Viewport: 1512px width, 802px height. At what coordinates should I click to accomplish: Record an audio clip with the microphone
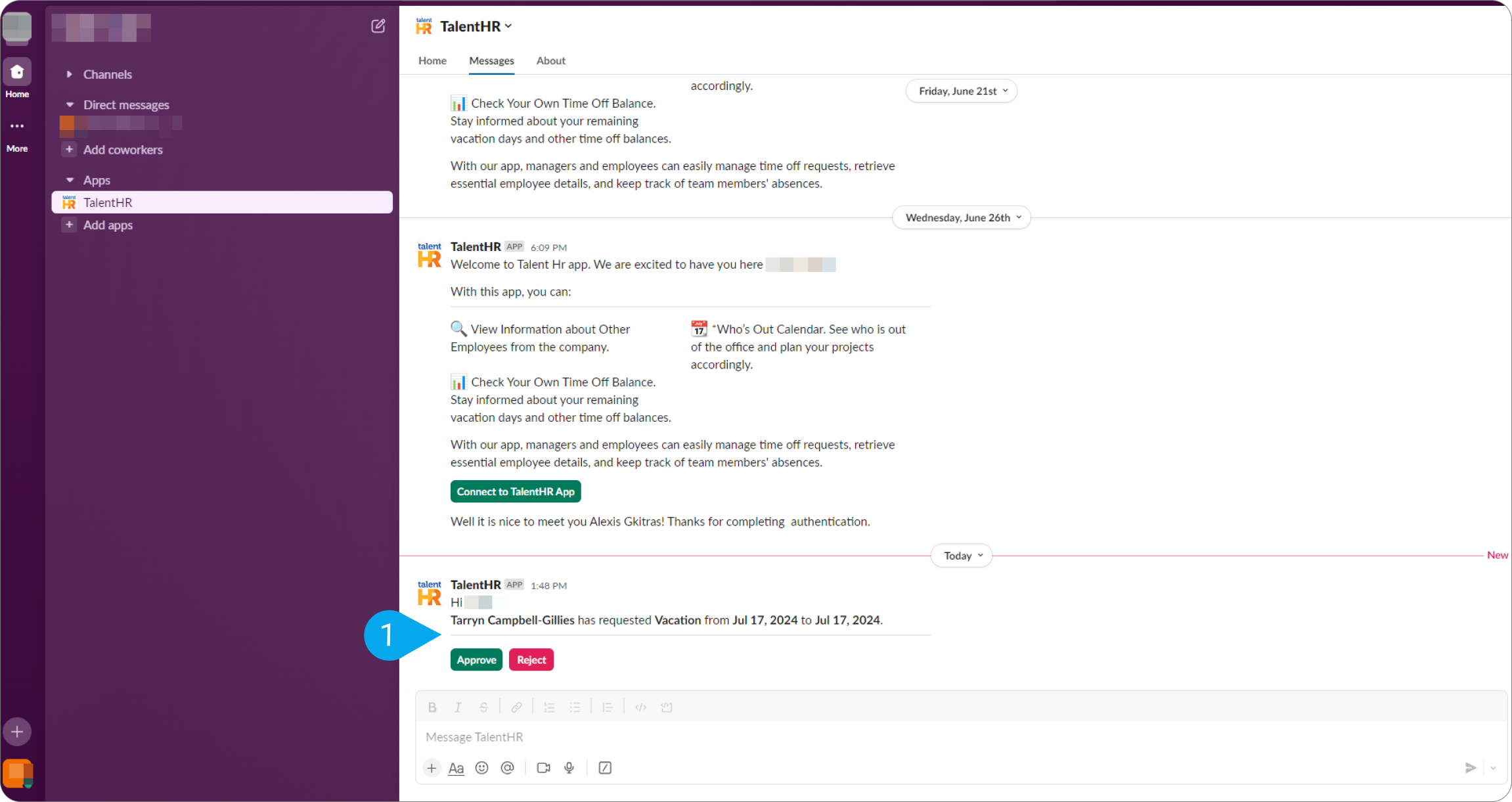(x=569, y=768)
